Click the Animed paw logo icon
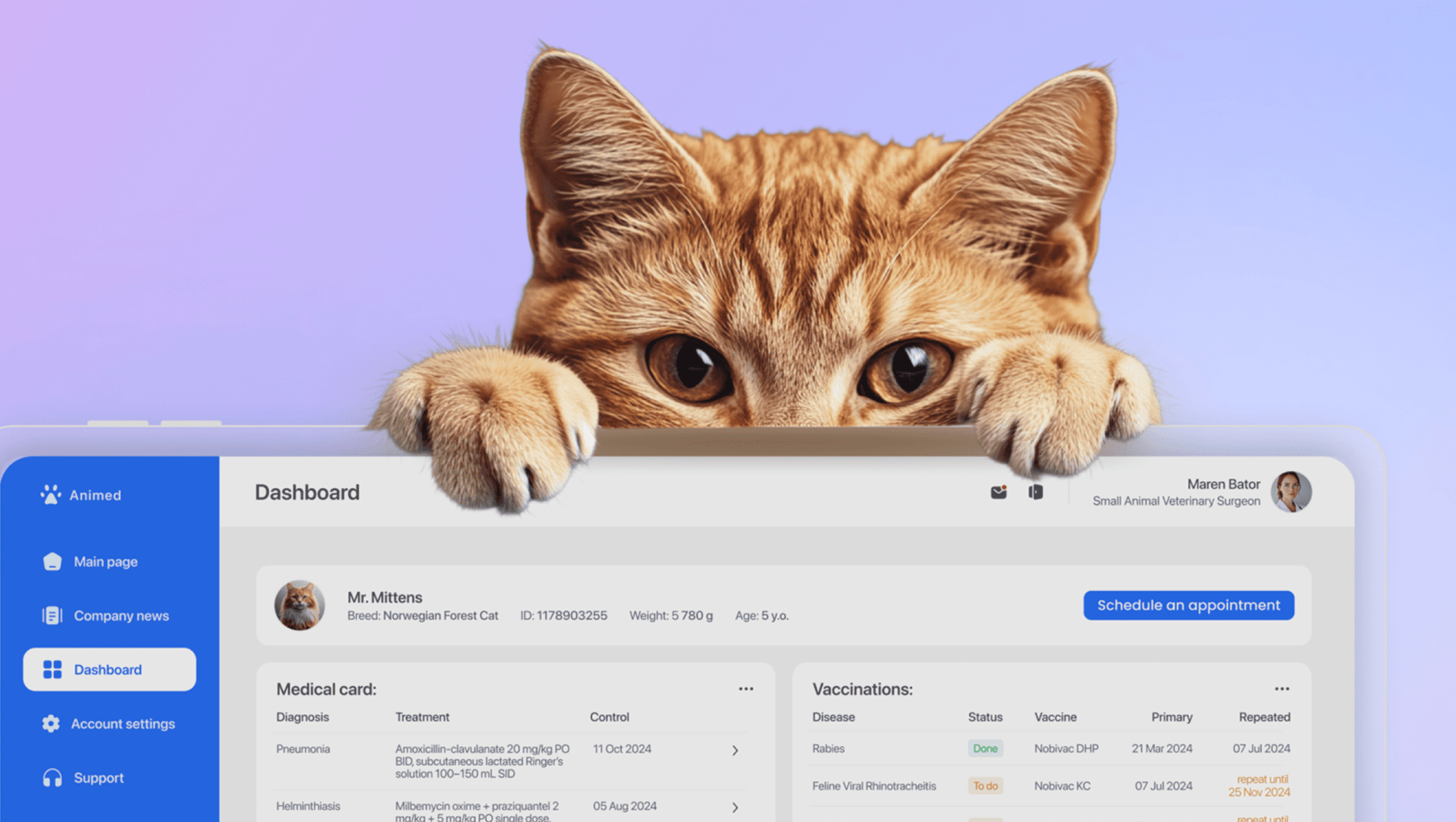 [50, 495]
